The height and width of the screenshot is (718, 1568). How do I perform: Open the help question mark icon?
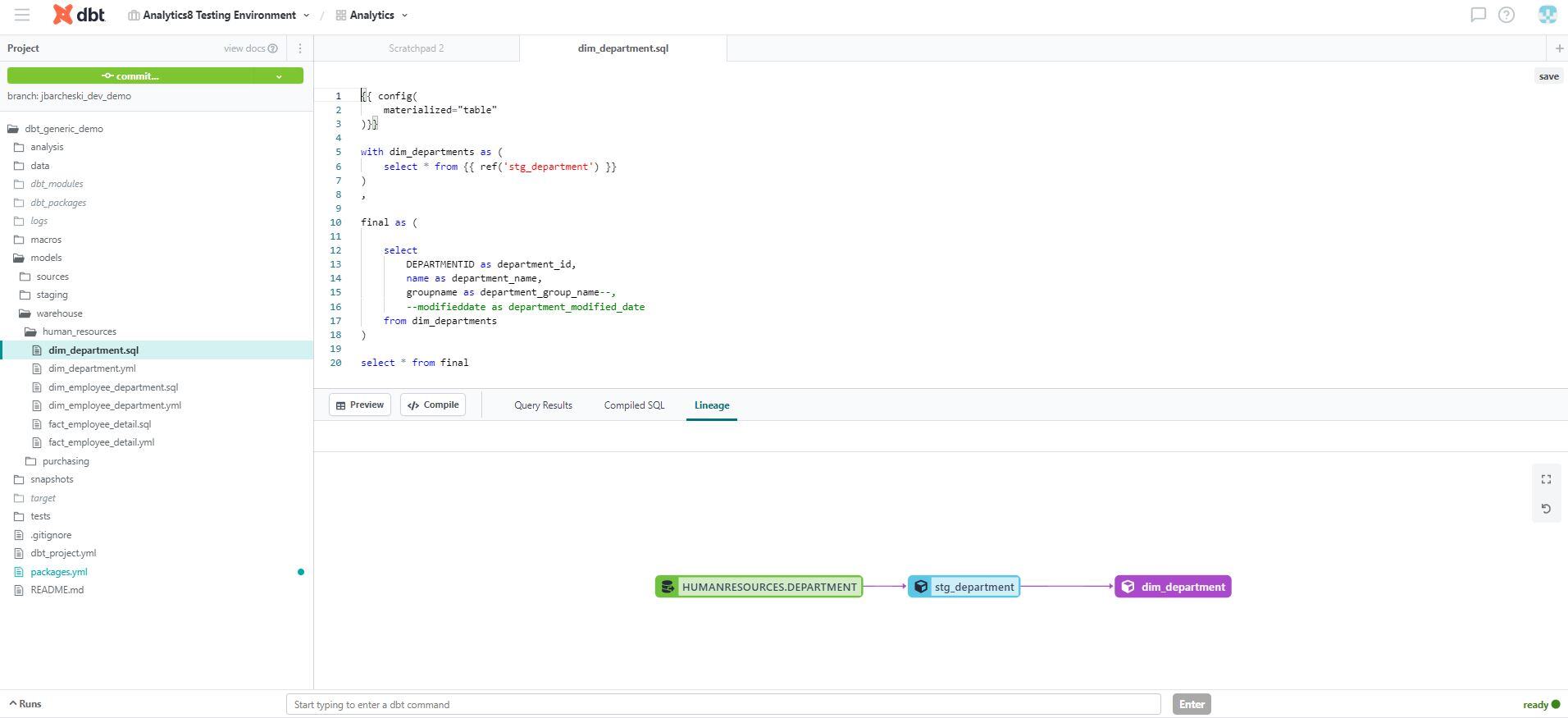1506,15
